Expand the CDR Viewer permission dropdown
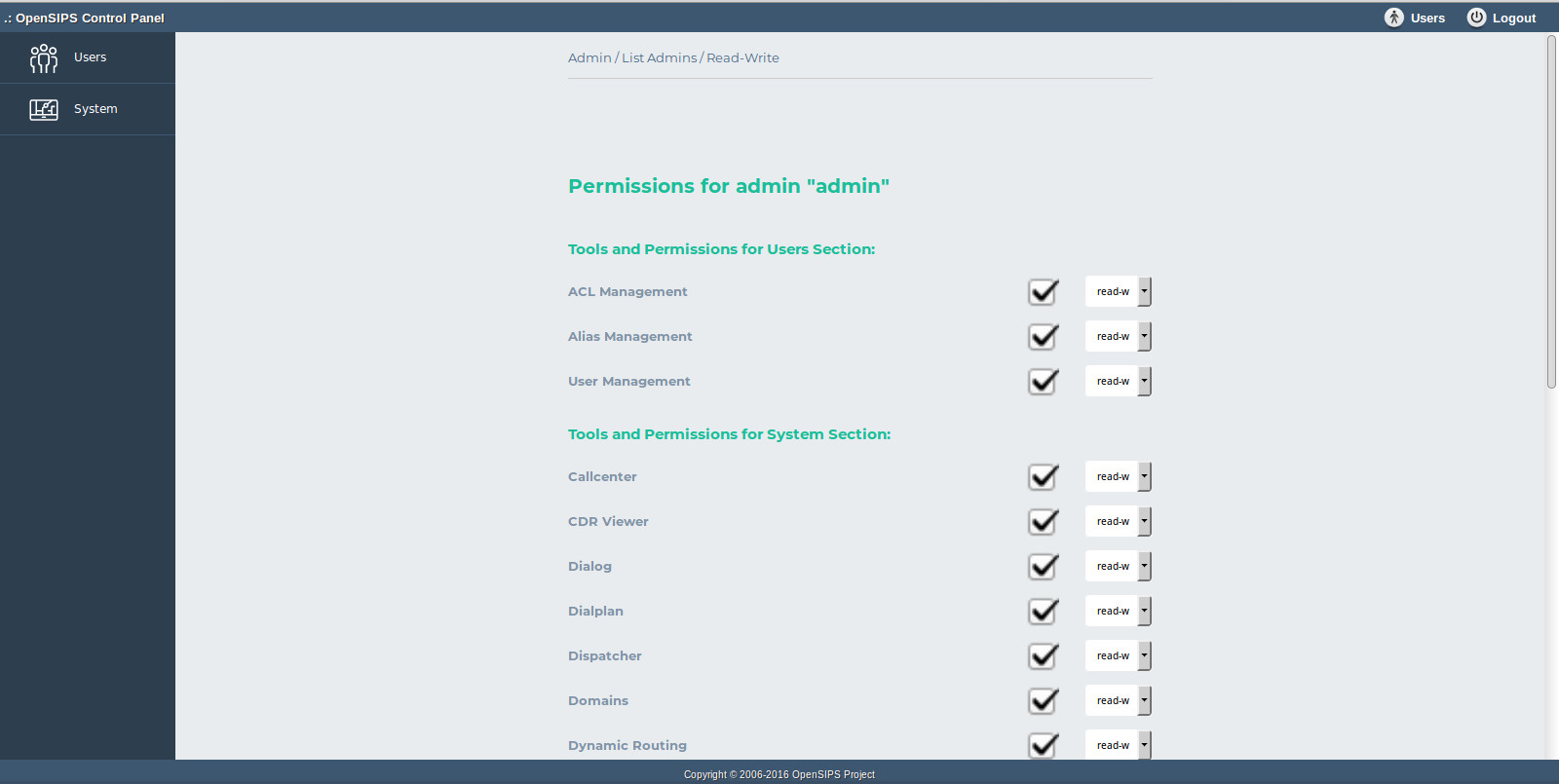Screen dimensions: 1559x784 pyautogui.click(x=1119, y=521)
